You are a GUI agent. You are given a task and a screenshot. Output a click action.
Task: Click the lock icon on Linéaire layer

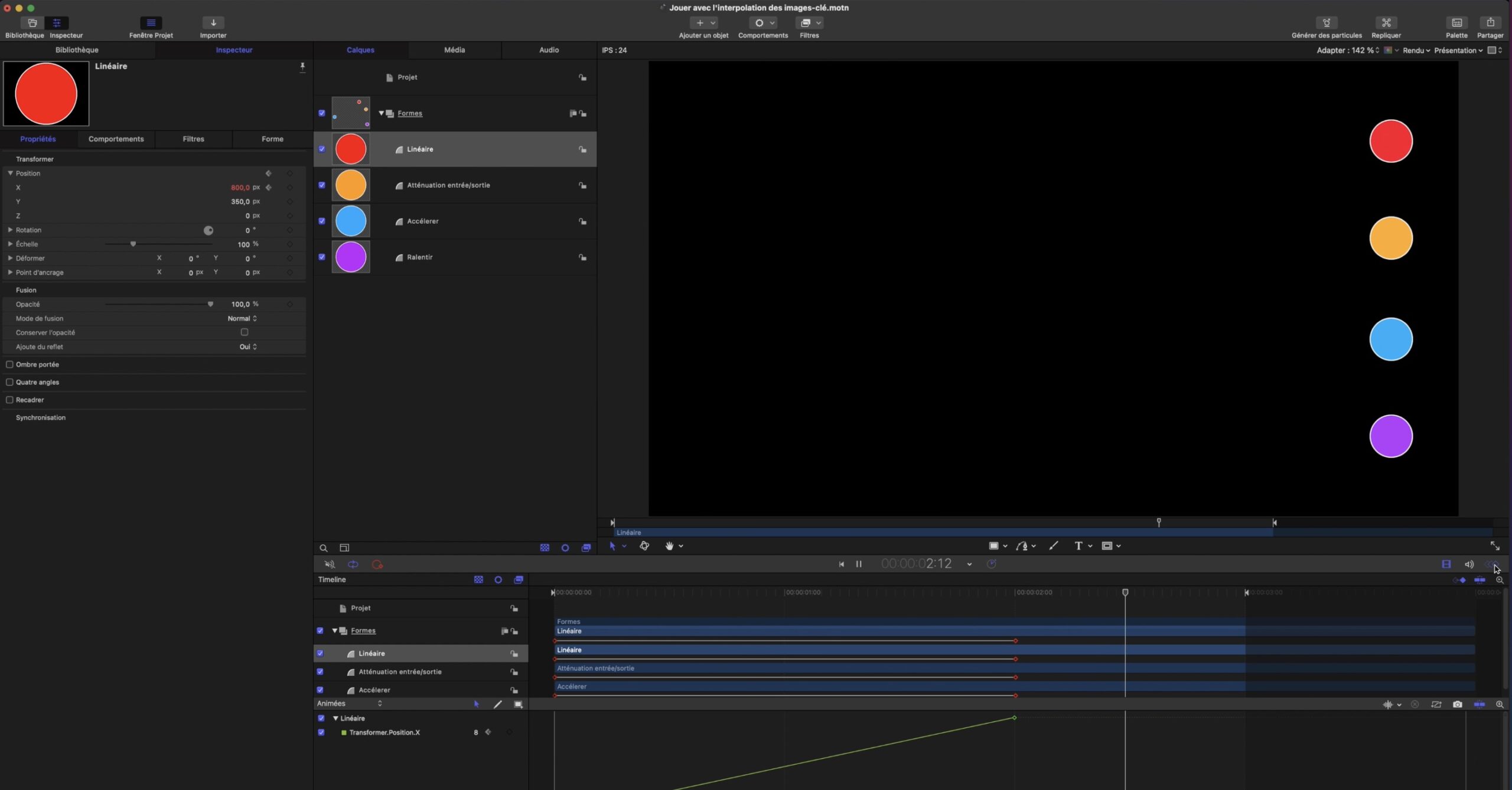(582, 150)
